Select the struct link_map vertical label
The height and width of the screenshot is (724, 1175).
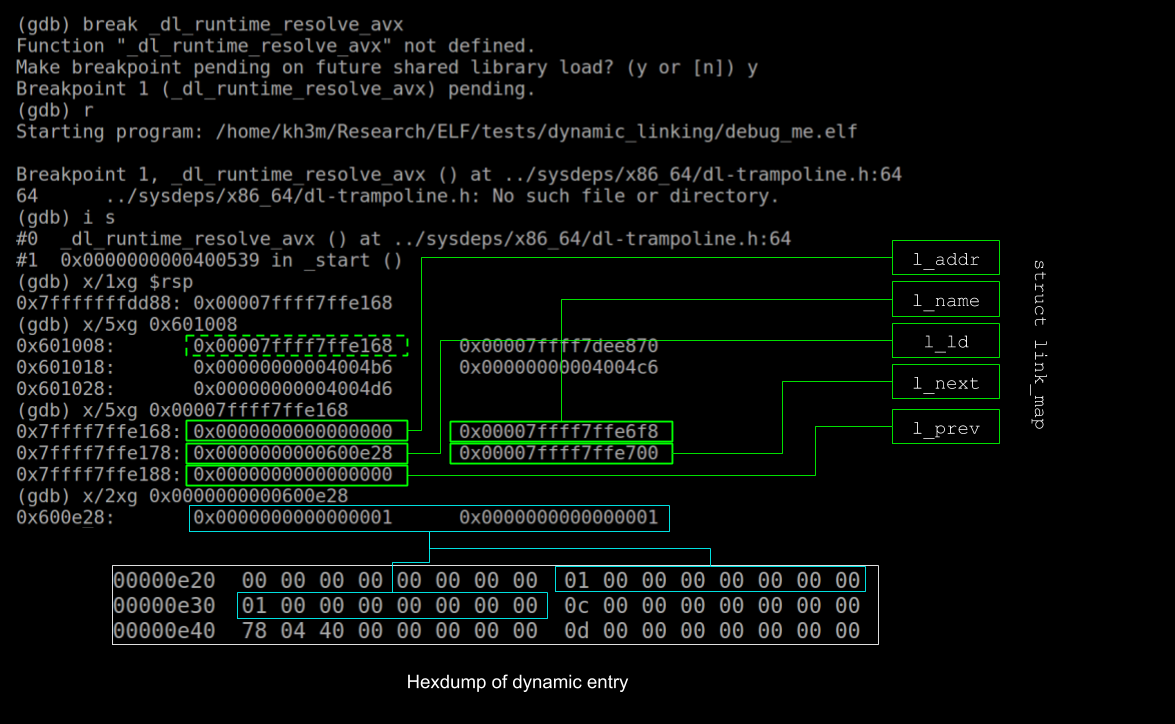pyautogui.click(x=1037, y=340)
